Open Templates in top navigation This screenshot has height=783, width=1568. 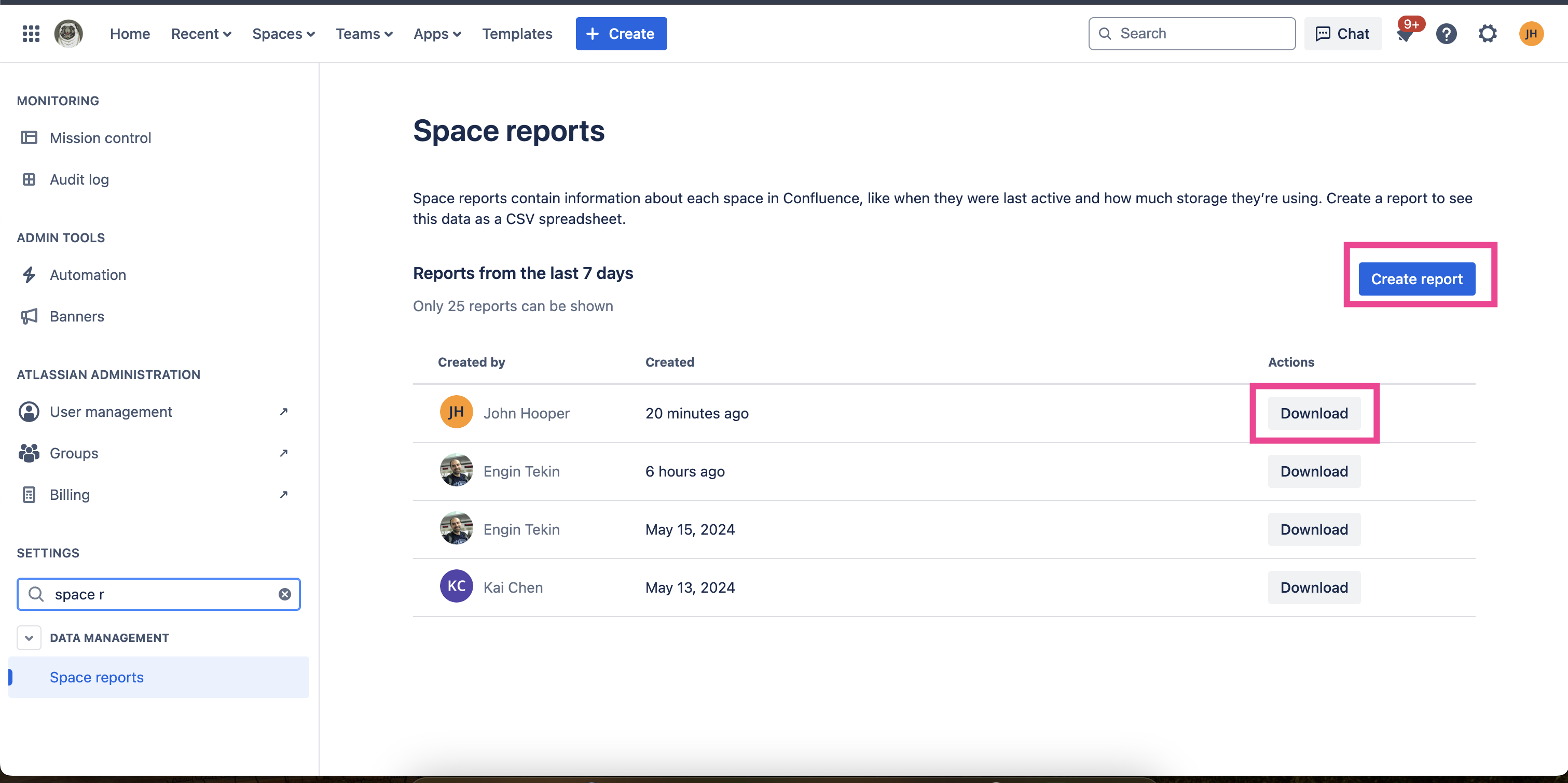pos(517,34)
